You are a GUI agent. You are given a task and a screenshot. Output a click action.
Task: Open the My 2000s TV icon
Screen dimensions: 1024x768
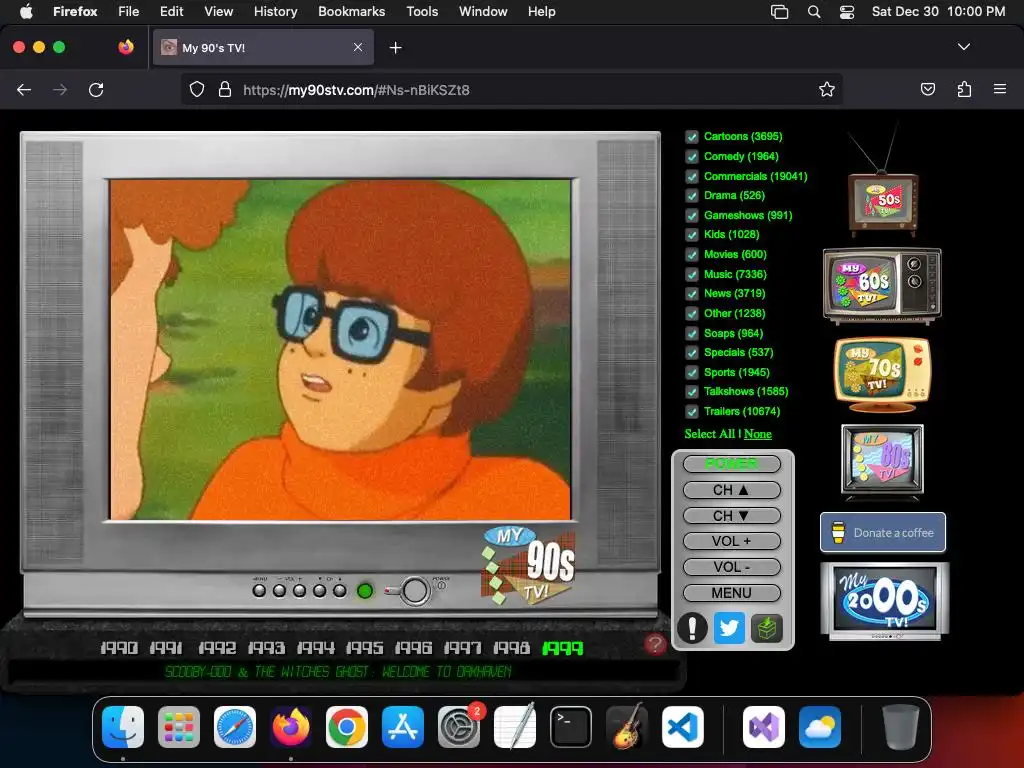(885, 601)
